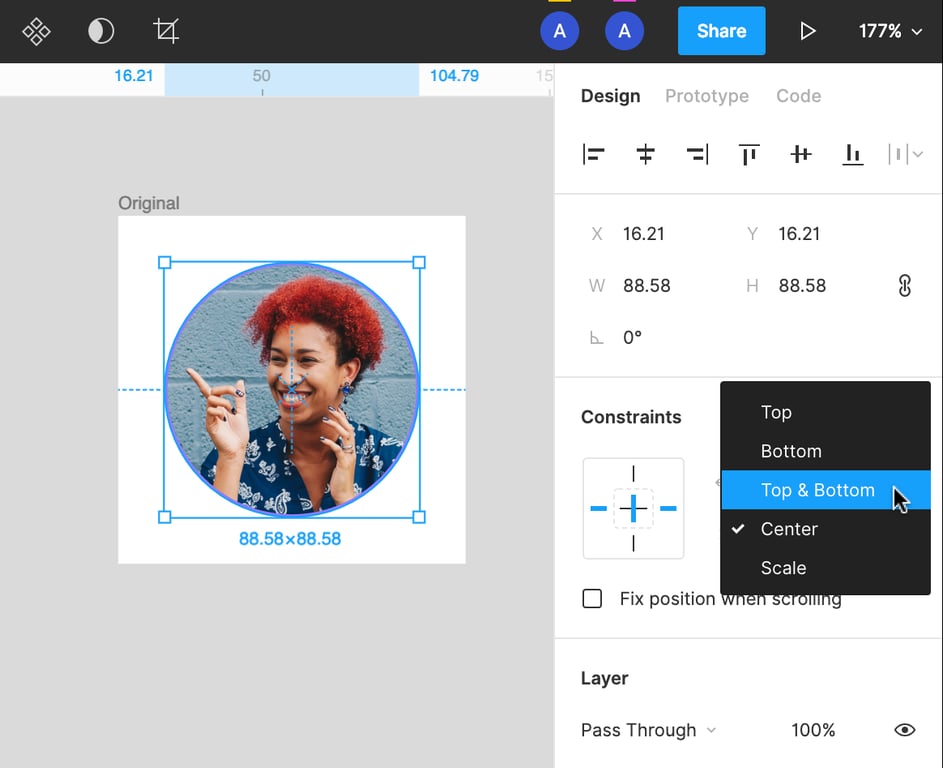Enable Fix position when scrolling checkbox
The image size is (943, 768).
coord(593,599)
